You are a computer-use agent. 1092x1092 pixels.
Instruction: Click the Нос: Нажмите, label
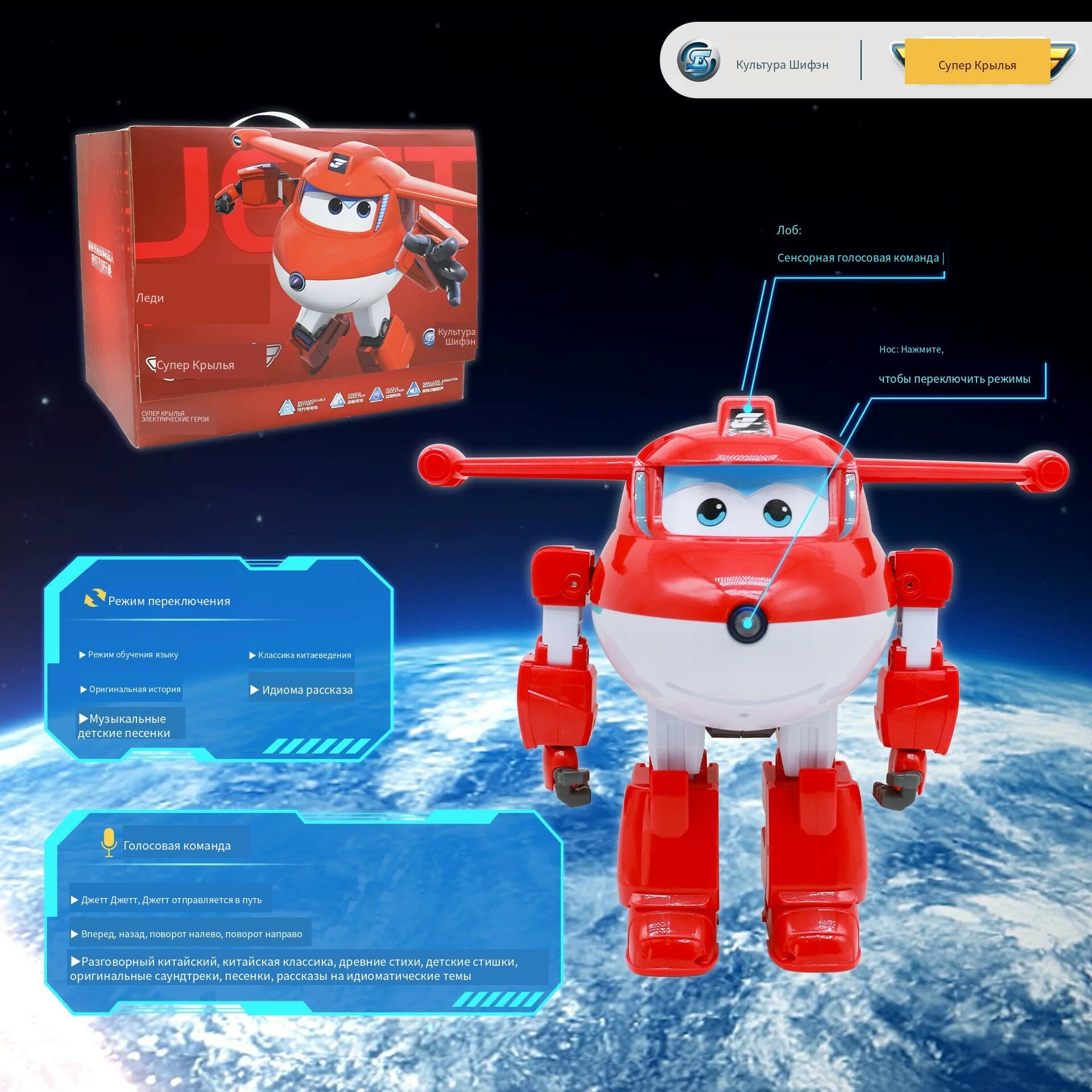(911, 350)
